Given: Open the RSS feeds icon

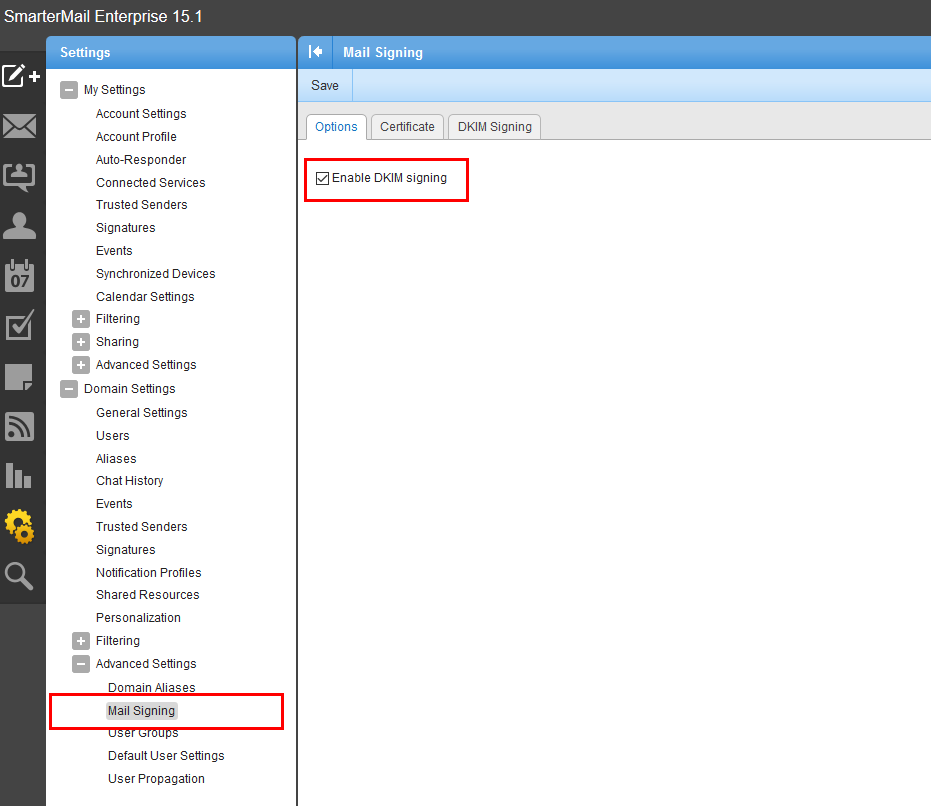Looking at the screenshot, I should point(20,426).
